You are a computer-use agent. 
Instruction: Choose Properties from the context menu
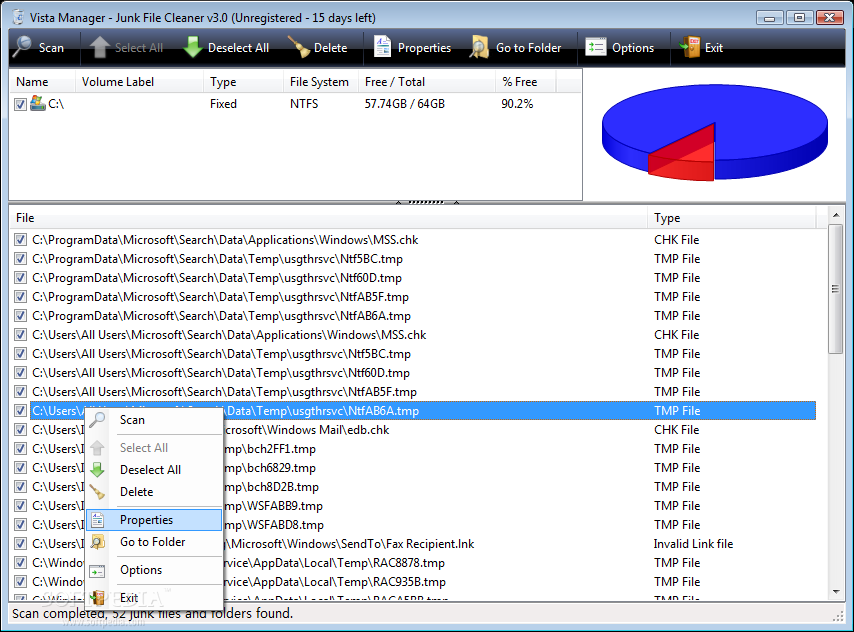(154, 520)
